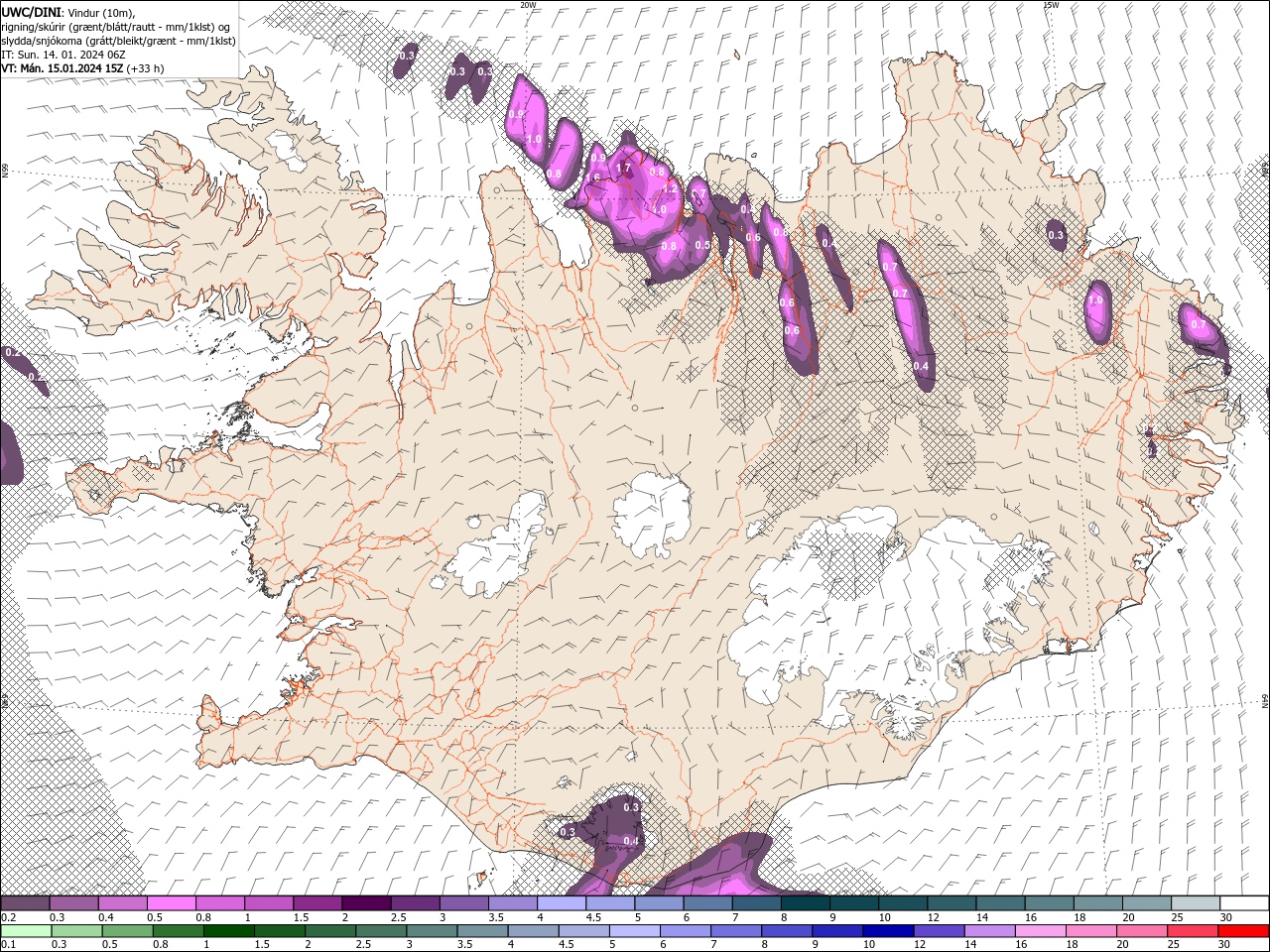This screenshot has width=1270, height=952.
Task: Click the white swatch labeled 30 in upper legend
Action: pos(1244,902)
